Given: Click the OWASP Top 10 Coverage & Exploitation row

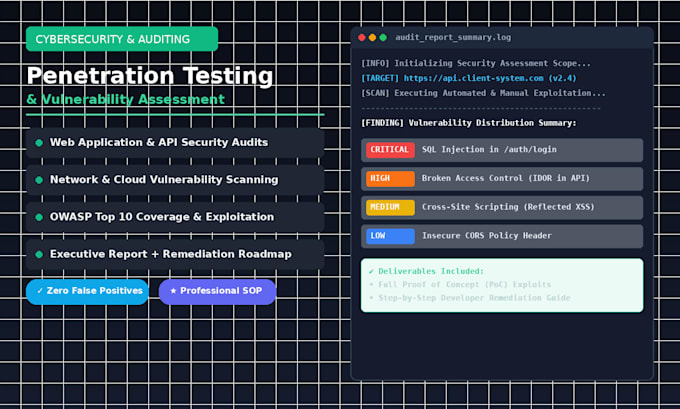Looking at the screenshot, I should 175,217.
